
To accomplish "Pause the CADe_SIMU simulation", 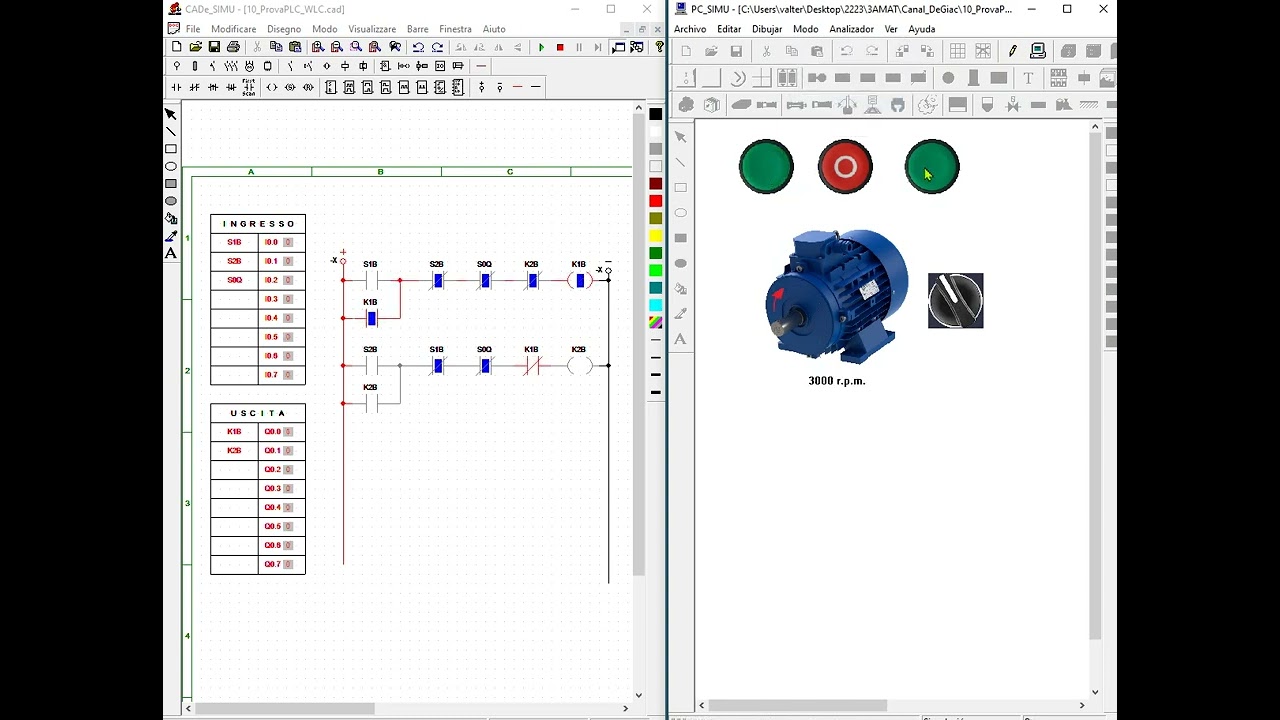I will pyautogui.click(x=579, y=47).
